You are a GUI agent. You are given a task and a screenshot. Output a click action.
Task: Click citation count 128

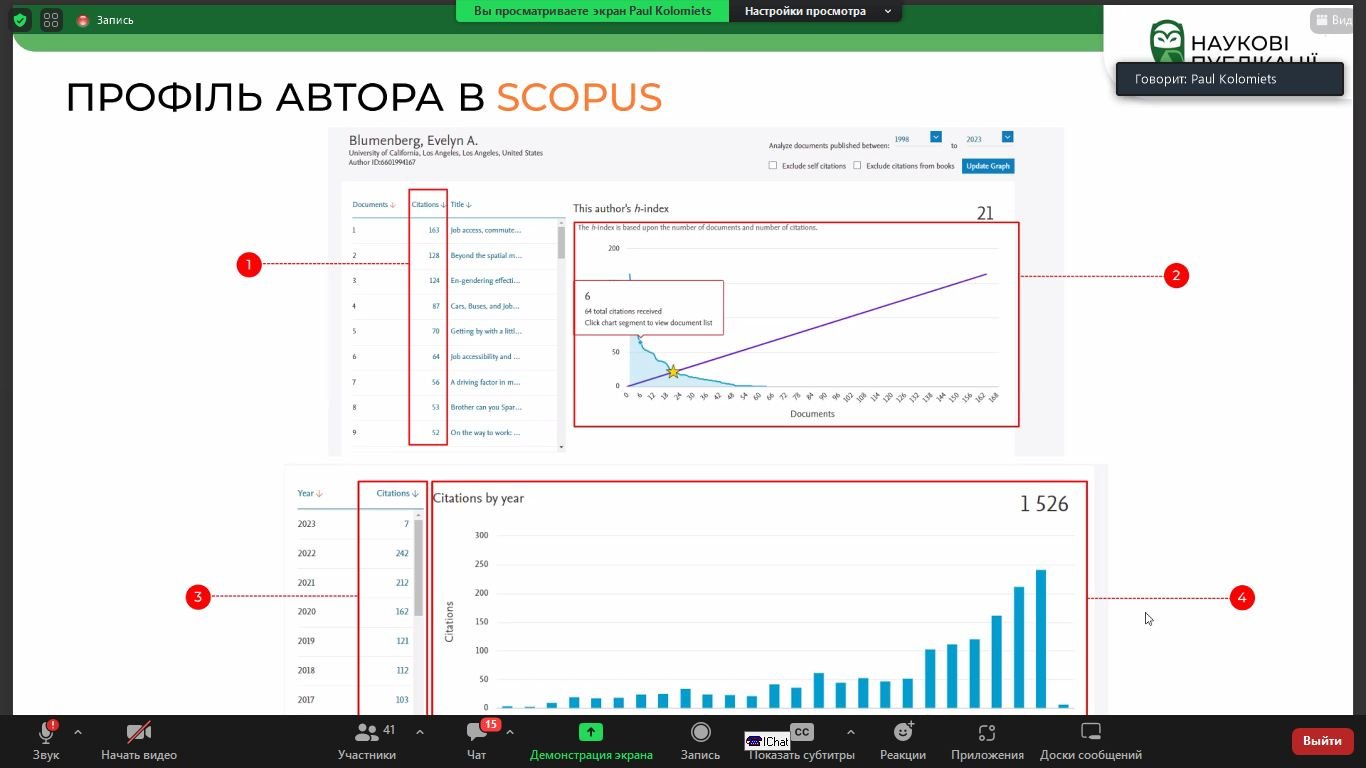[x=434, y=256]
